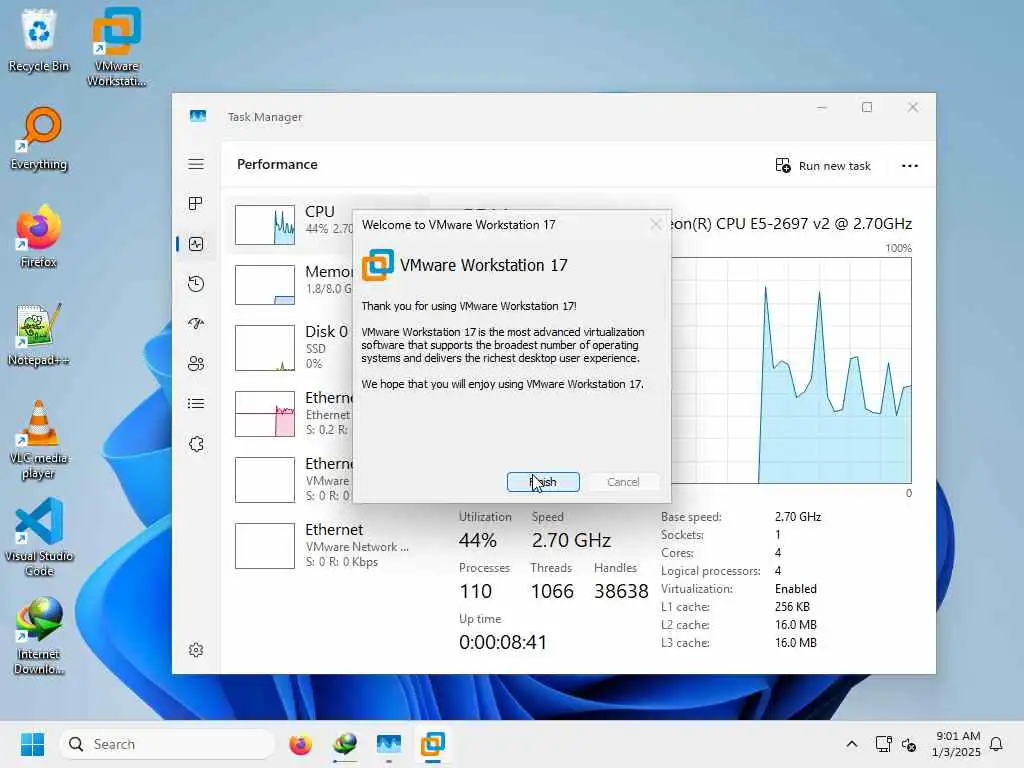Click Run new task button

pyautogui.click(x=823, y=166)
